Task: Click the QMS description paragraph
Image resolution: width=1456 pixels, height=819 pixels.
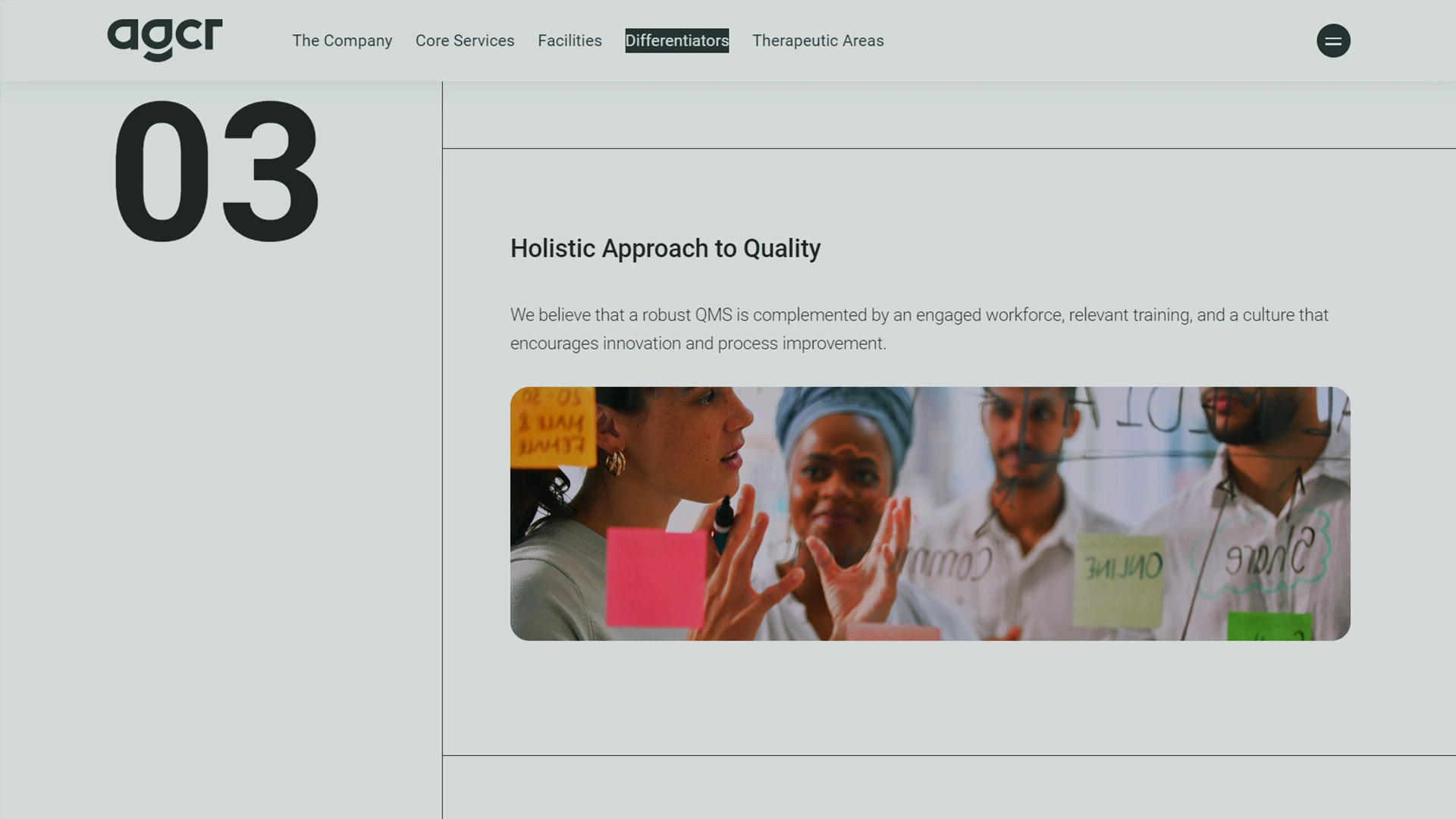Action: (918, 328)
